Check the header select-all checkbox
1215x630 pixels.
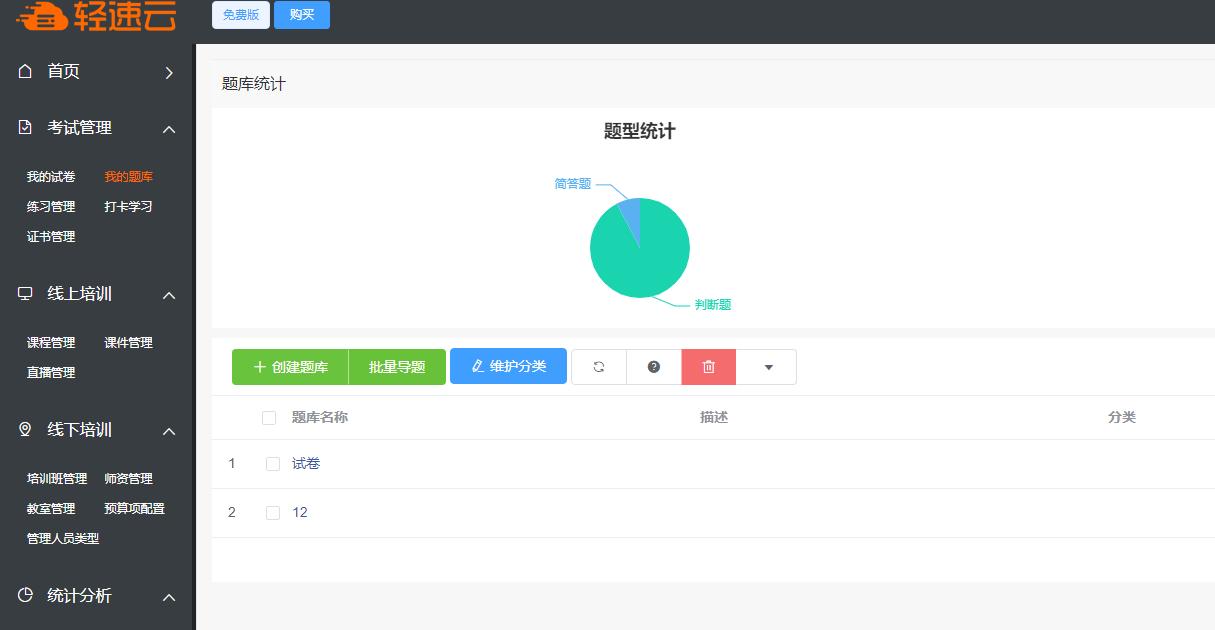268,417
